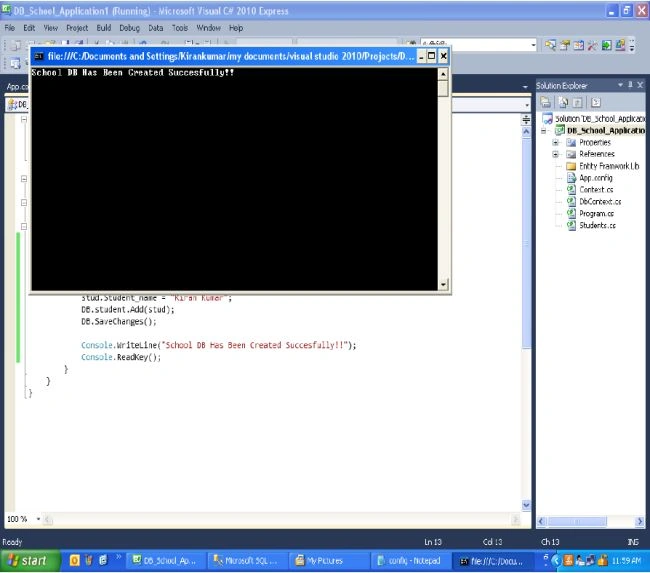Select DbContext.cs in Solution Explorer
650x573 pixels.
(x=600, y=202)
